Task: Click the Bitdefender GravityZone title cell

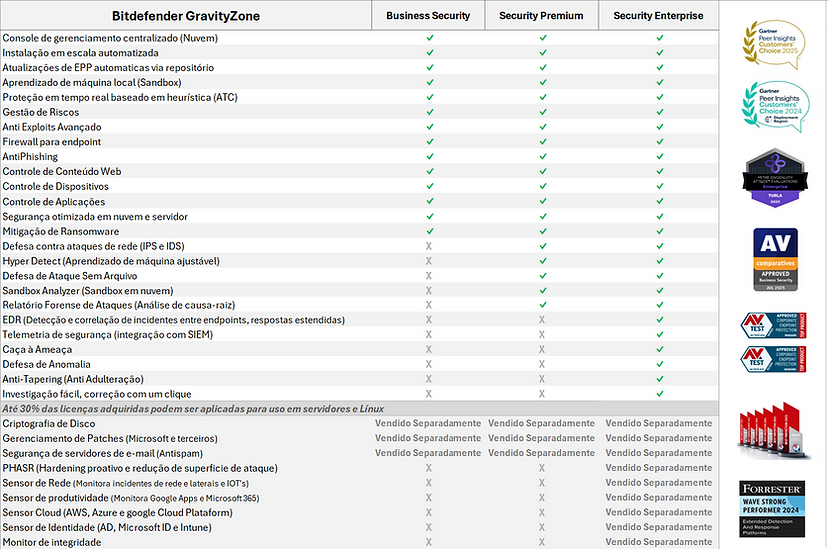Action: tap(186, 16)
